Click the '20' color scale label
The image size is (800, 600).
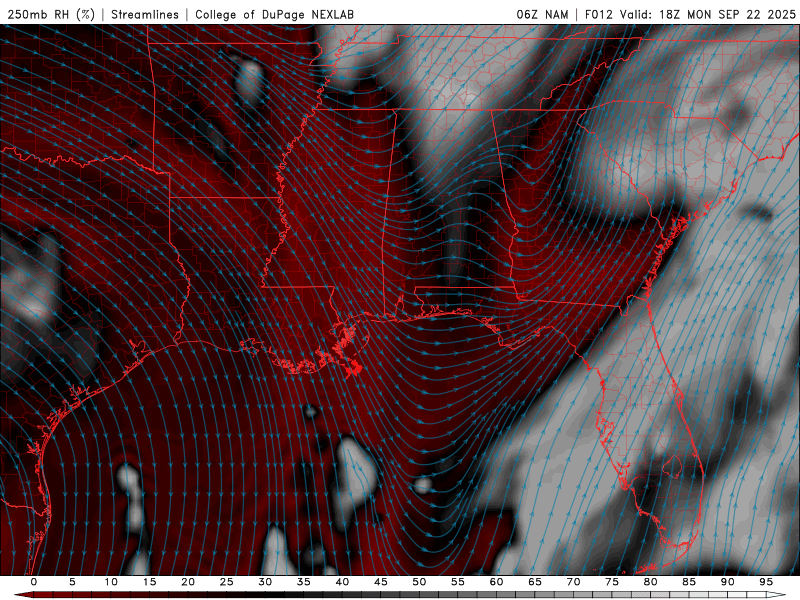coord(188,582)
